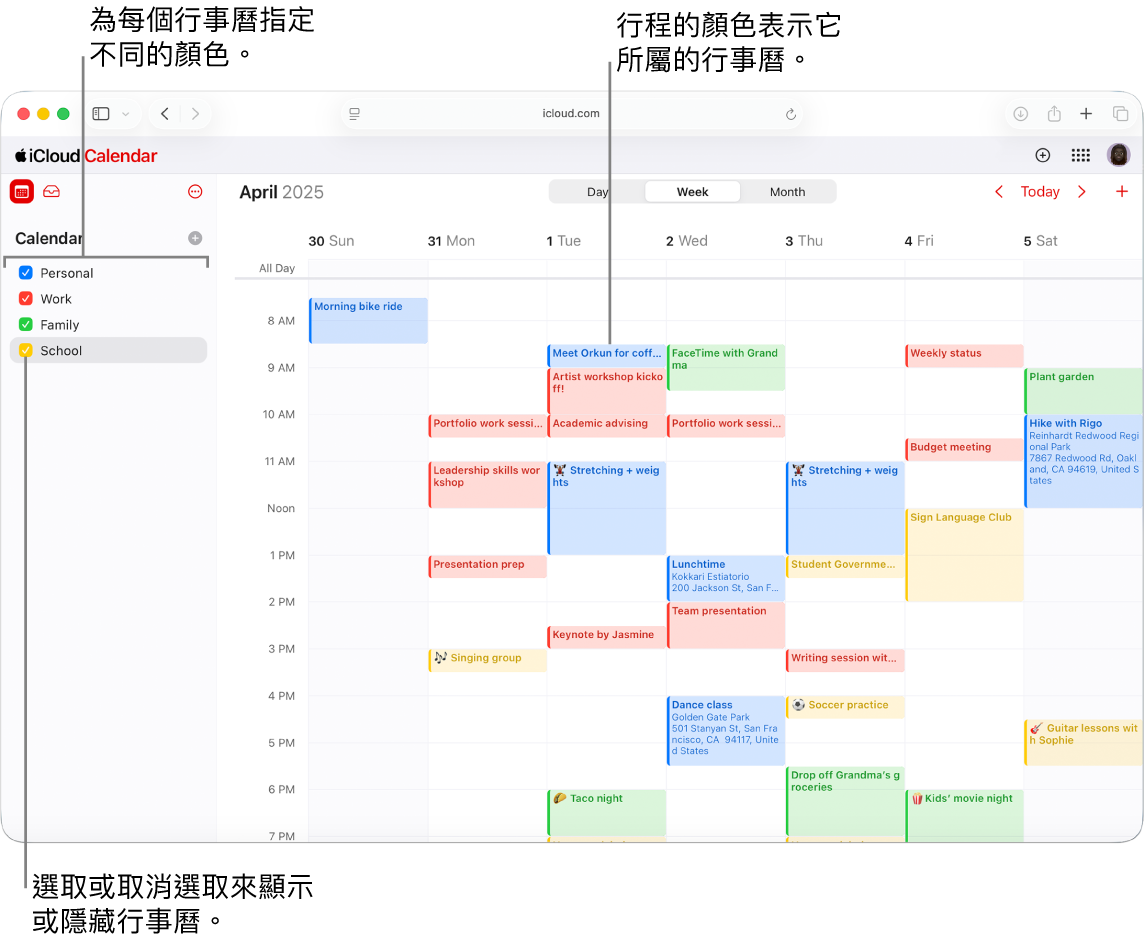Add a new calendar with the plus icon

(194, 238)
